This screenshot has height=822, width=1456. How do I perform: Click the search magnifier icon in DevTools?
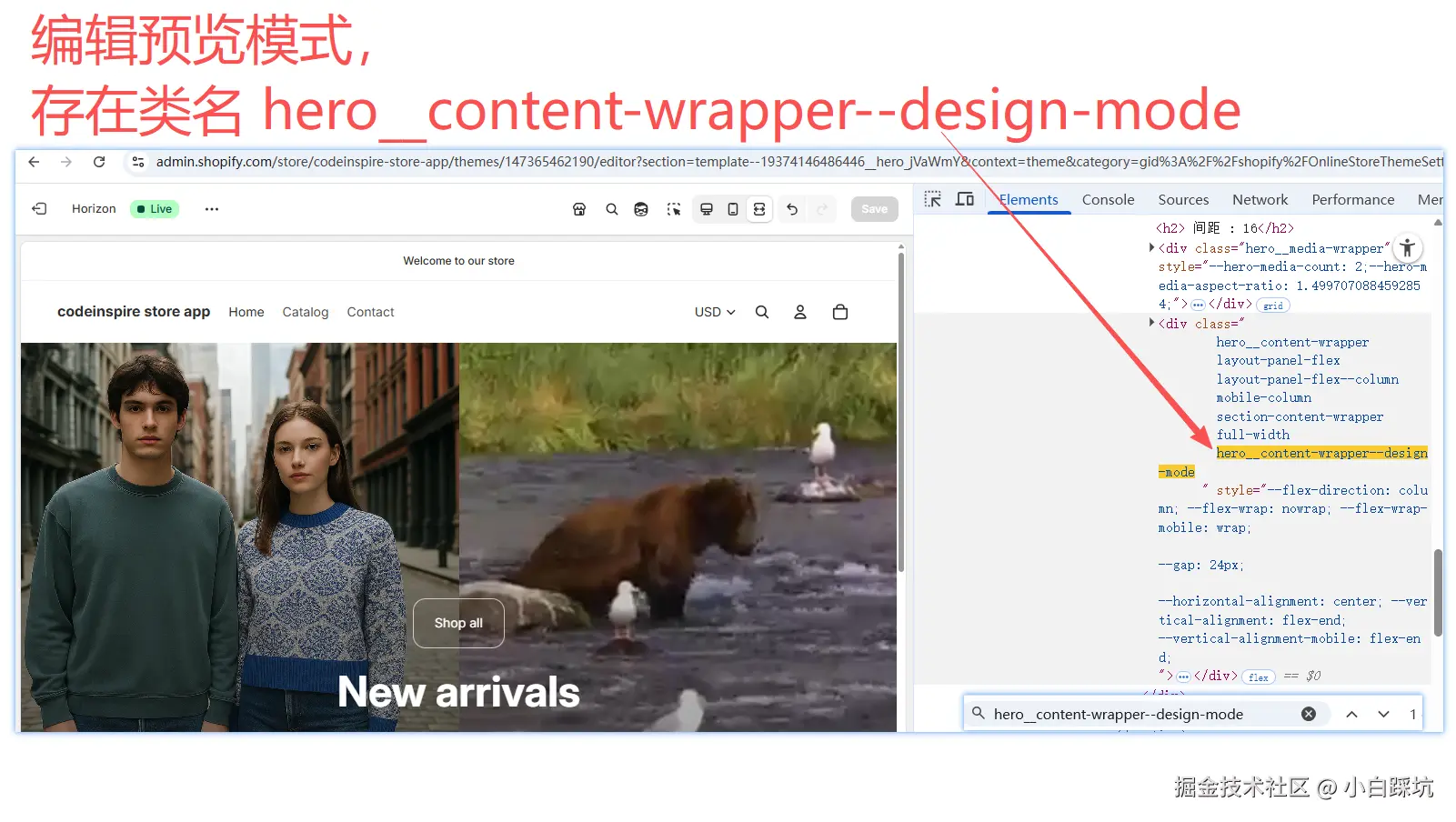coord(979,714)
